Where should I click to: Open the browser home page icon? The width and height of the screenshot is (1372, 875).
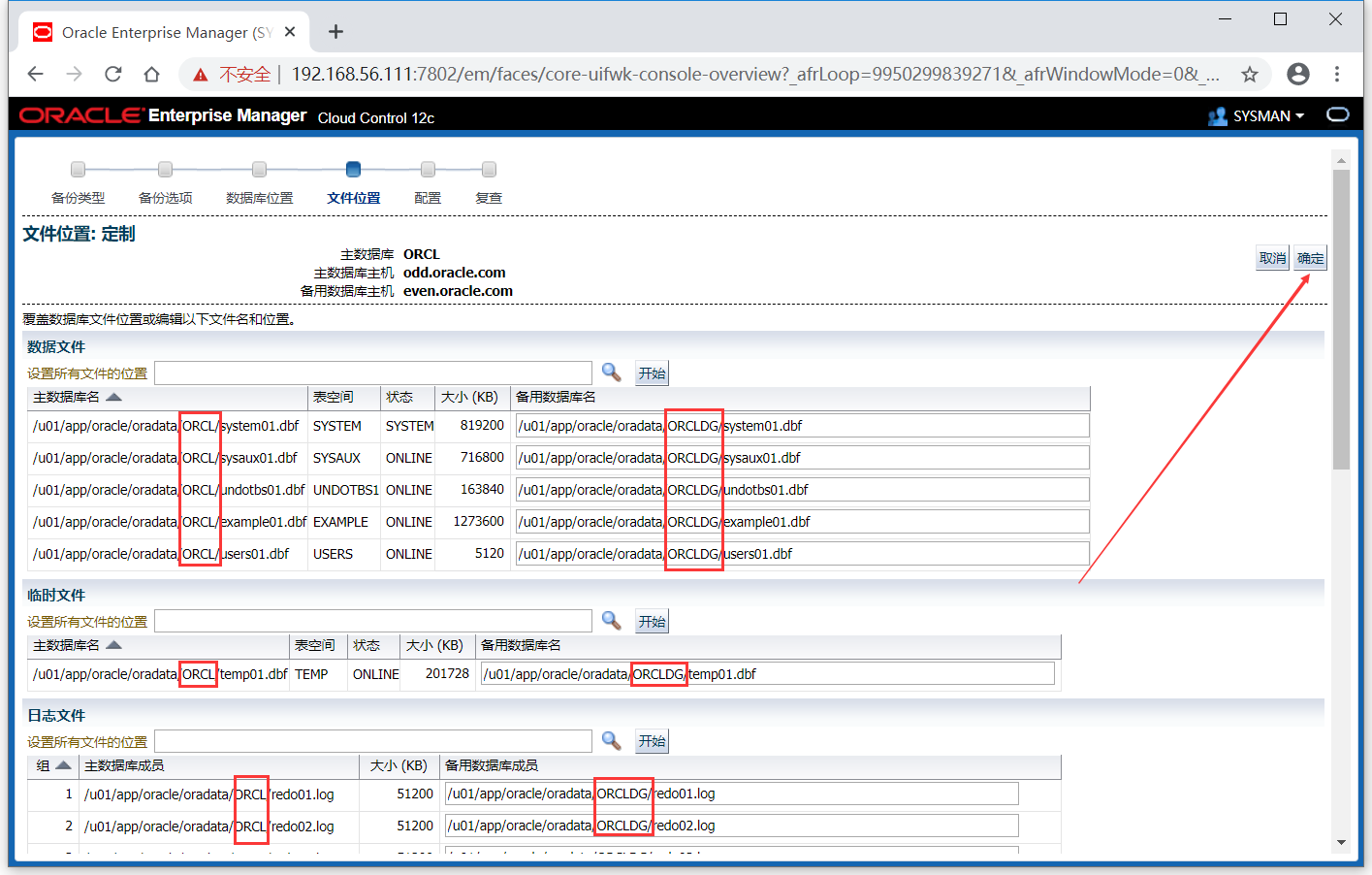click(151, 74)
